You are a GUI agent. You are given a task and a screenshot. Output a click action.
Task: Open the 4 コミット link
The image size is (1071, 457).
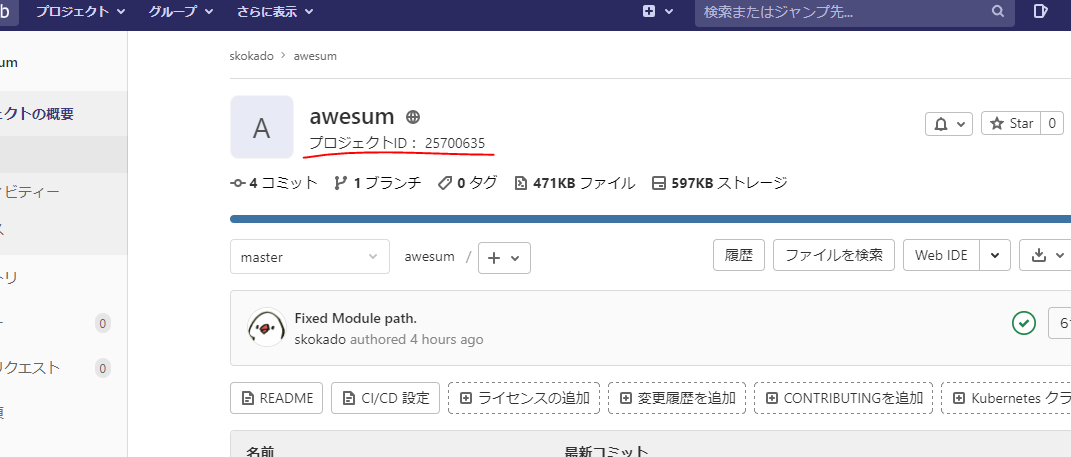pos(274,182)
